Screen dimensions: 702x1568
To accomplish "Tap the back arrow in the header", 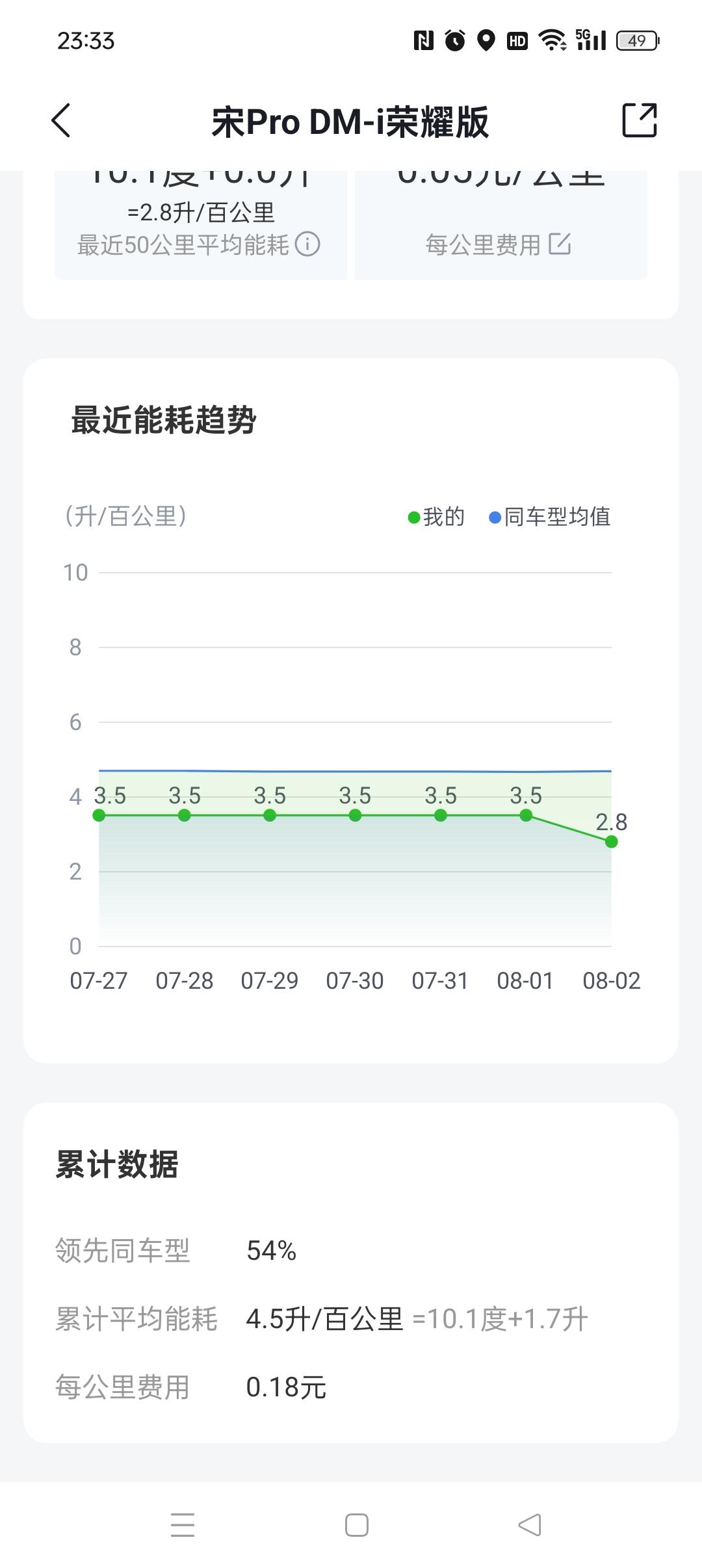I will click(61, 121).
